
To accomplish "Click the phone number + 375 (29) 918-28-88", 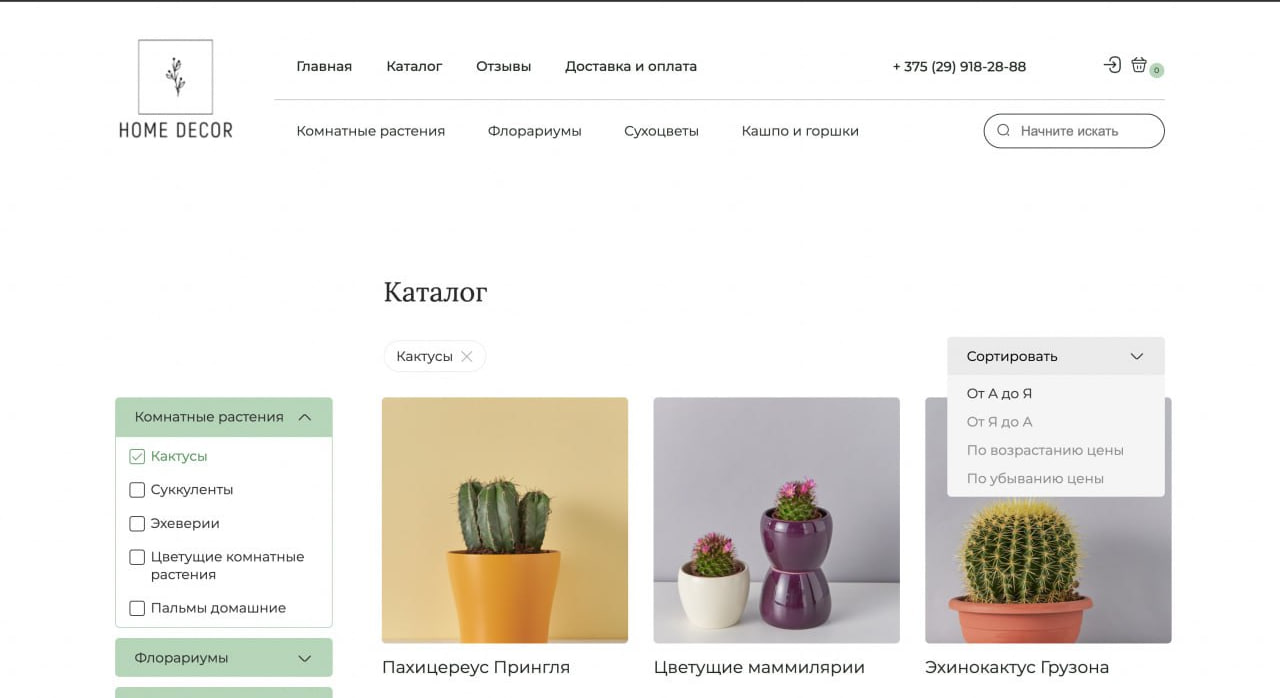I will (x=959, y=66).
